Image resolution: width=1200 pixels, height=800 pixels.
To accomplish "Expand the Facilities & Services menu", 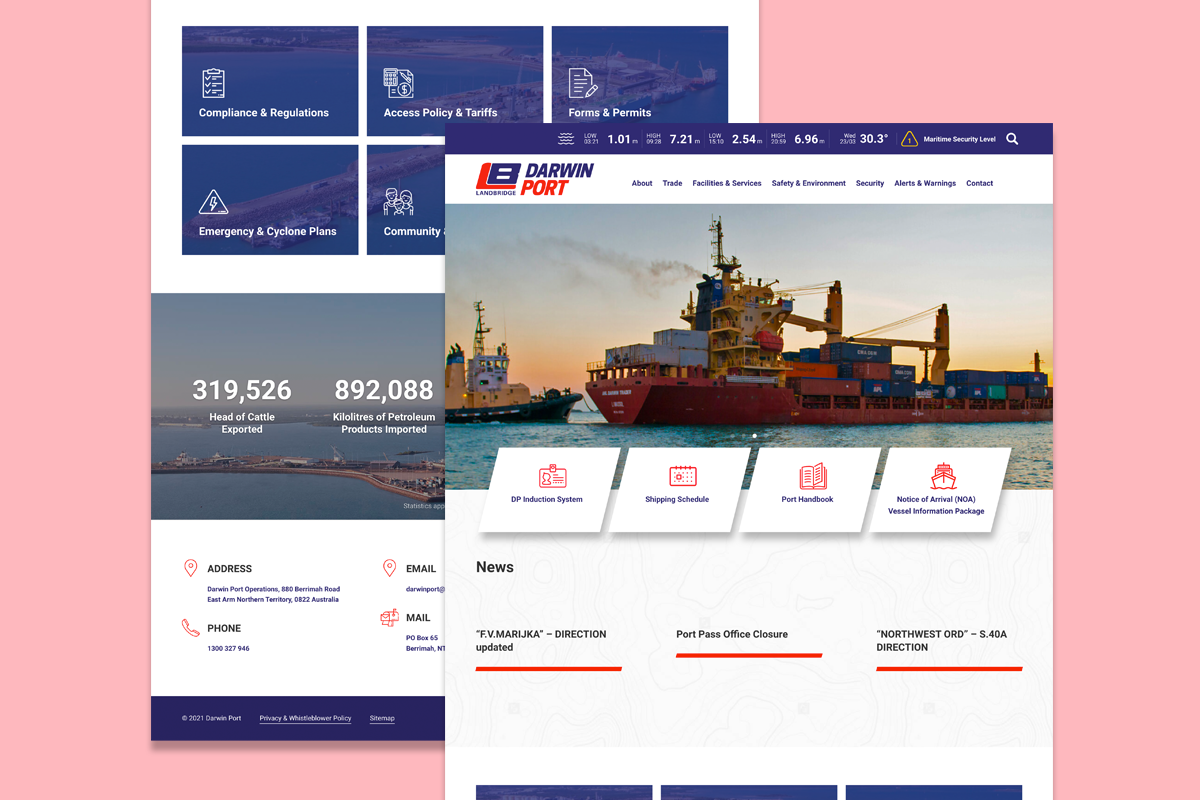I will 727,184.
